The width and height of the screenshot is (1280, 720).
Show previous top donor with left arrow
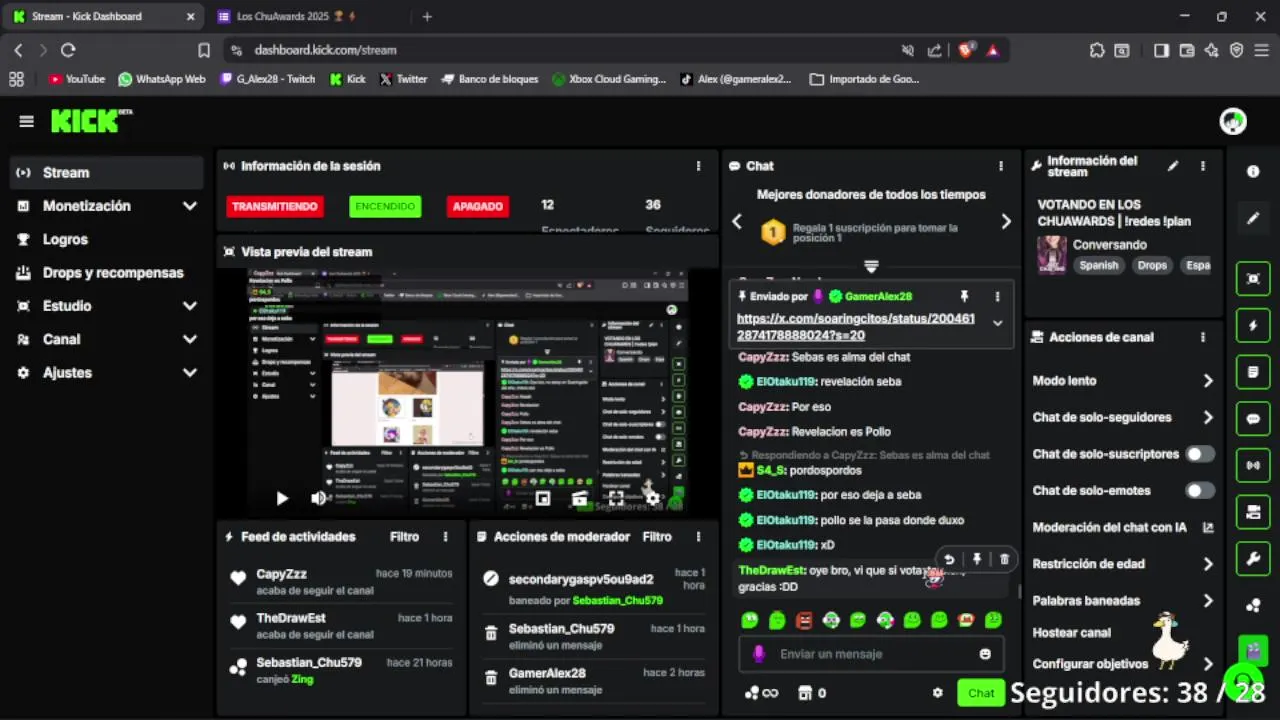738,222
